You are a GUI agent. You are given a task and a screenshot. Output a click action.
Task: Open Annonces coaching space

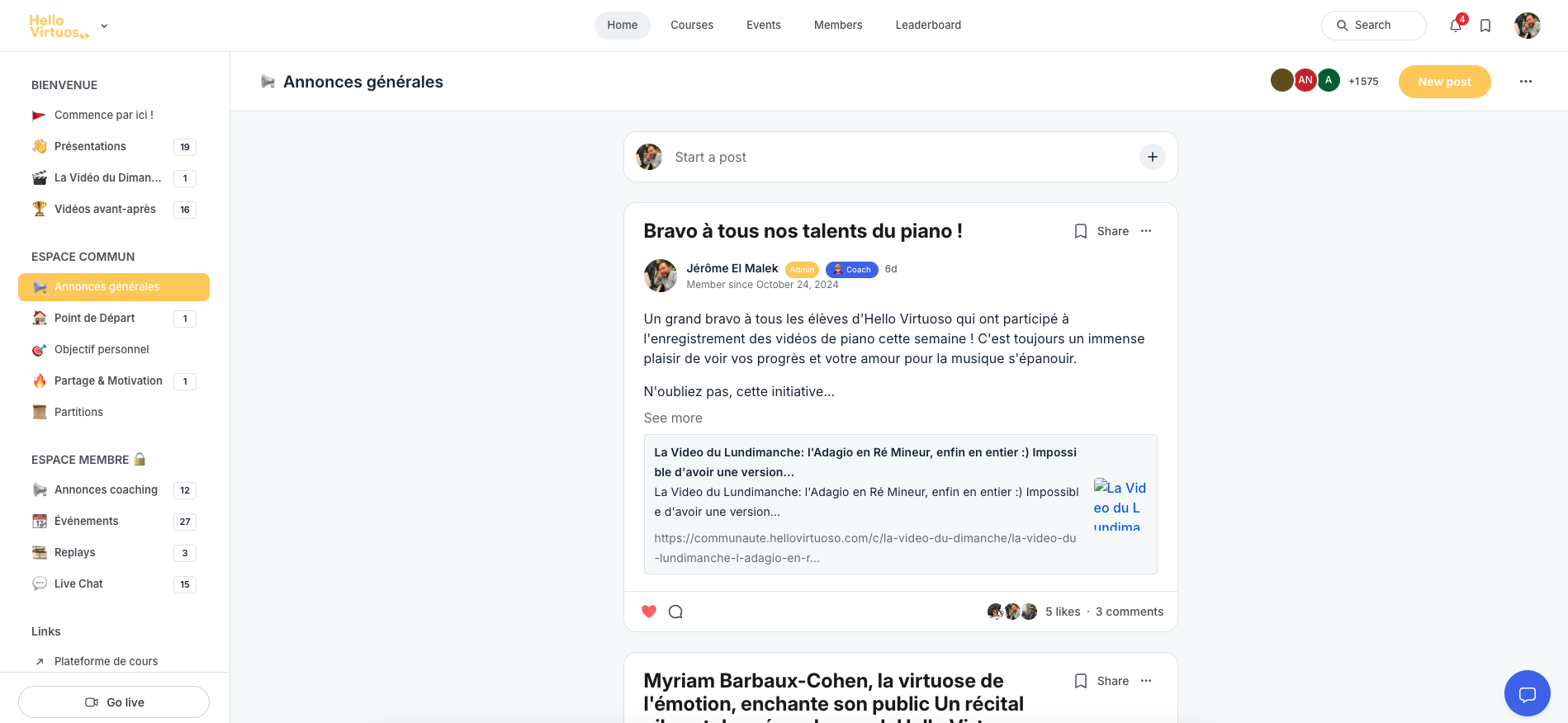pyautogui.click(x=114, y=489)
